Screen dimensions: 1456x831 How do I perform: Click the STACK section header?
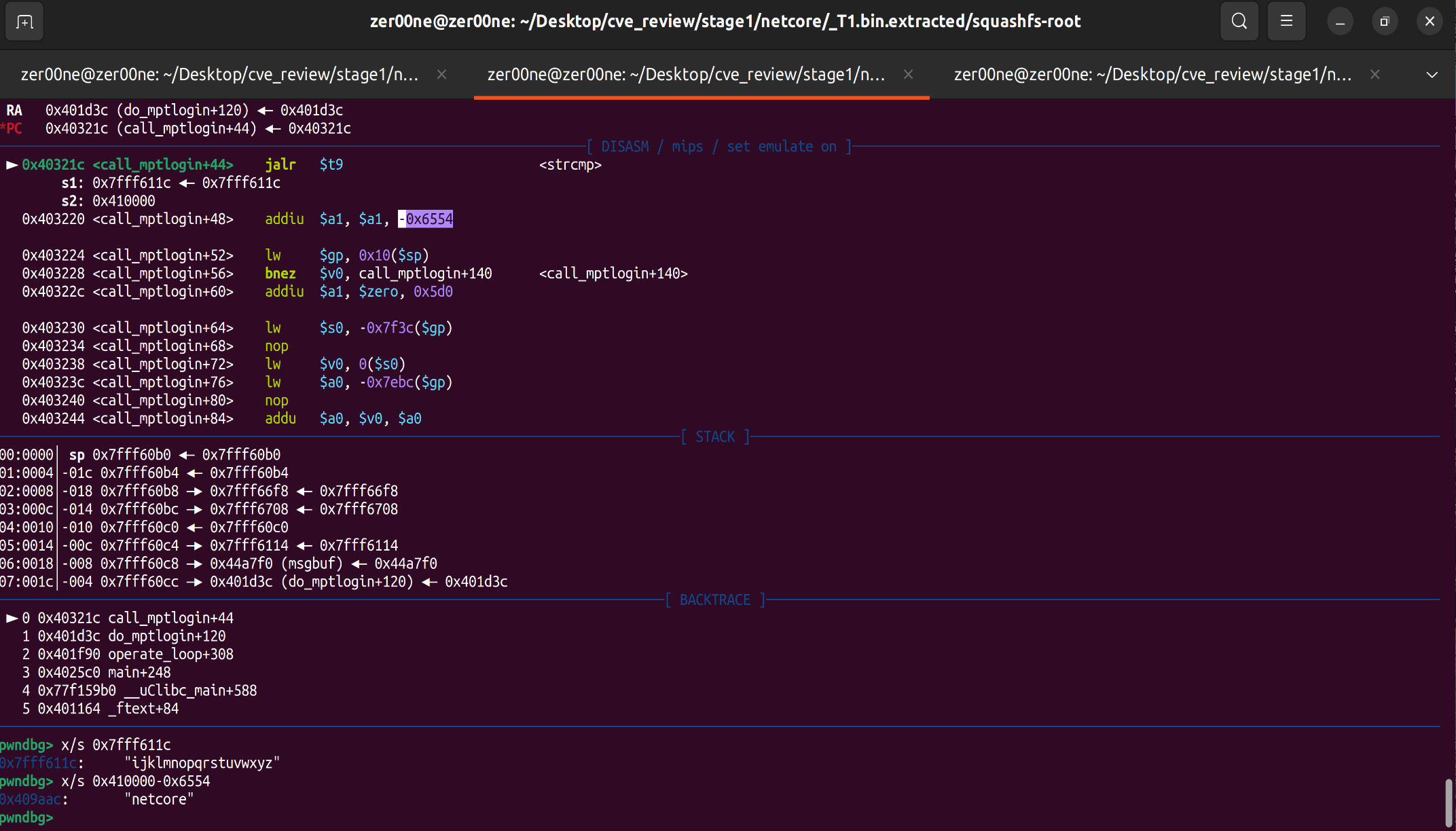[x=715, y=437]
